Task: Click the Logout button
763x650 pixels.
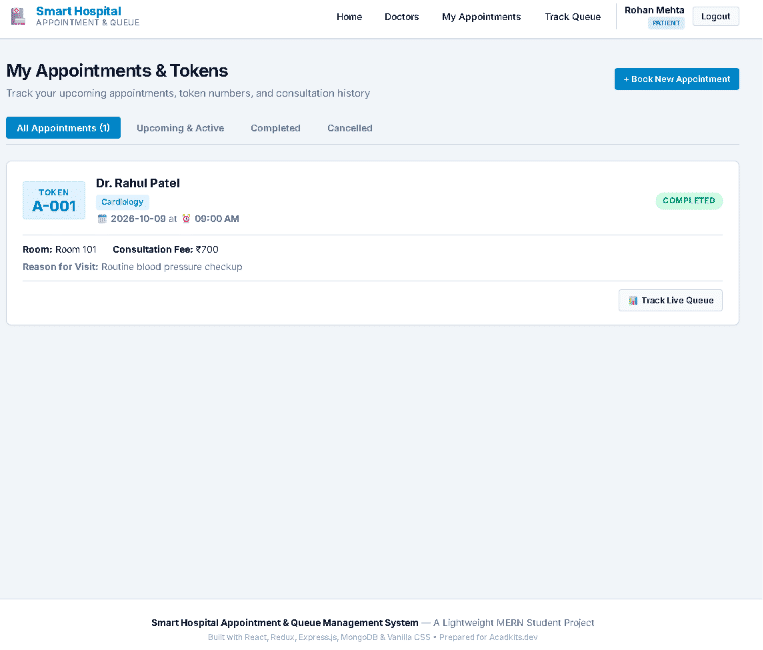Action: 715,17
